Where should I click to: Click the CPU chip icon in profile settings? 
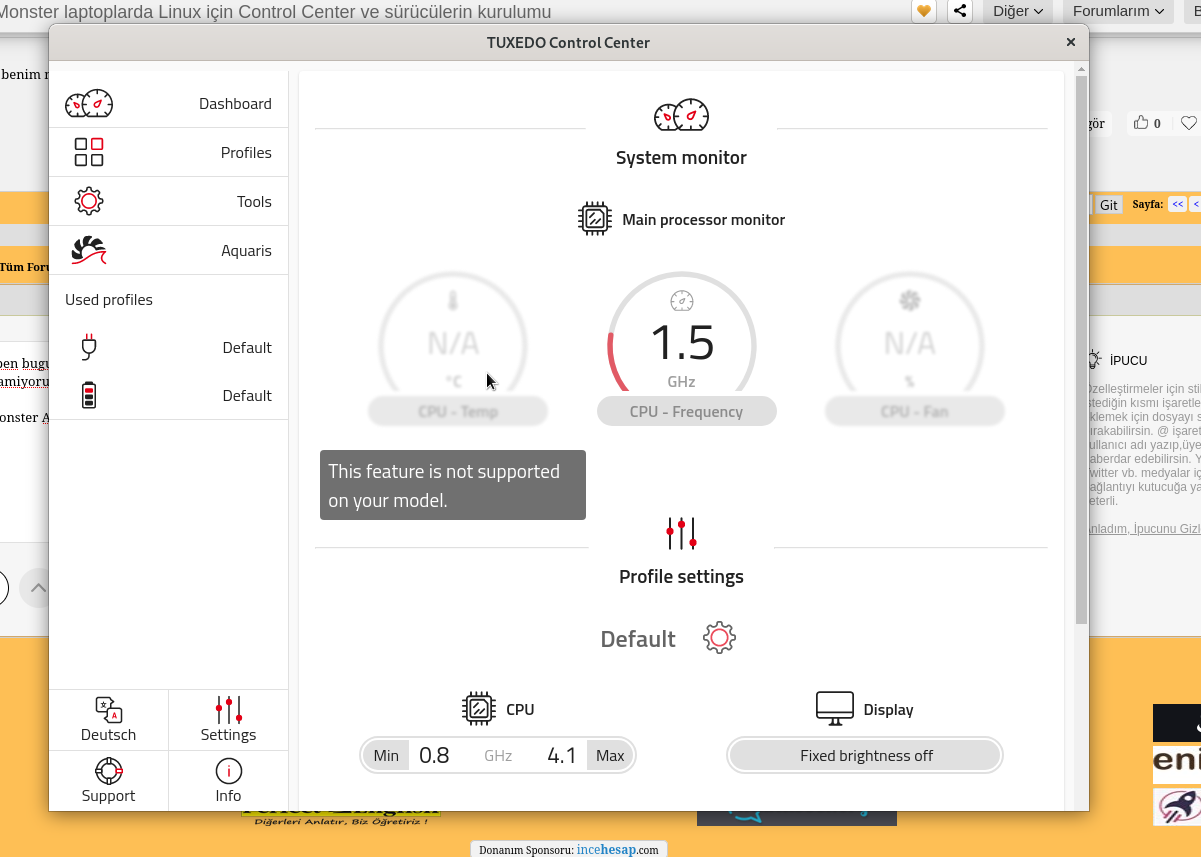point(479,709)
